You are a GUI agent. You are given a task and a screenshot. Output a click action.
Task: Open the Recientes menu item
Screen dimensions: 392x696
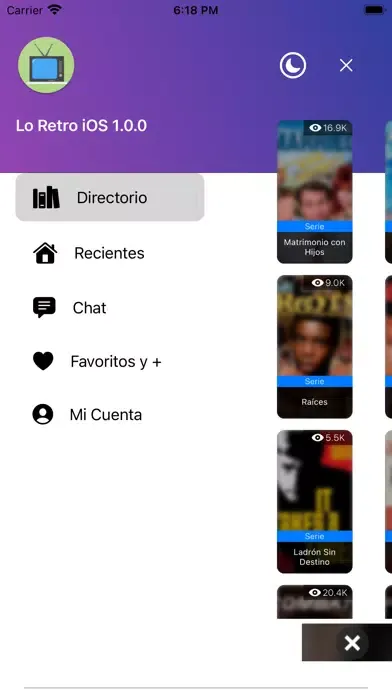110,253
